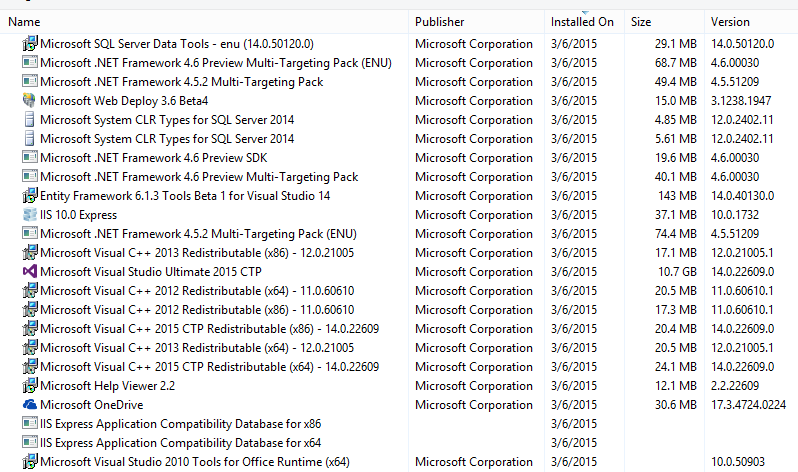Screen dimensions: 798x472
Task: Click icon for Visual C++ 2015 CTP Redistributable (x86)
Action: [x=30, y=328]
